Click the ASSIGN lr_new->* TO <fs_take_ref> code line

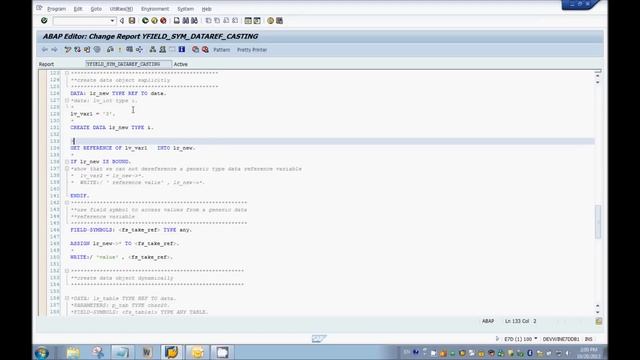pyautogui.click(x=124, y=243)
